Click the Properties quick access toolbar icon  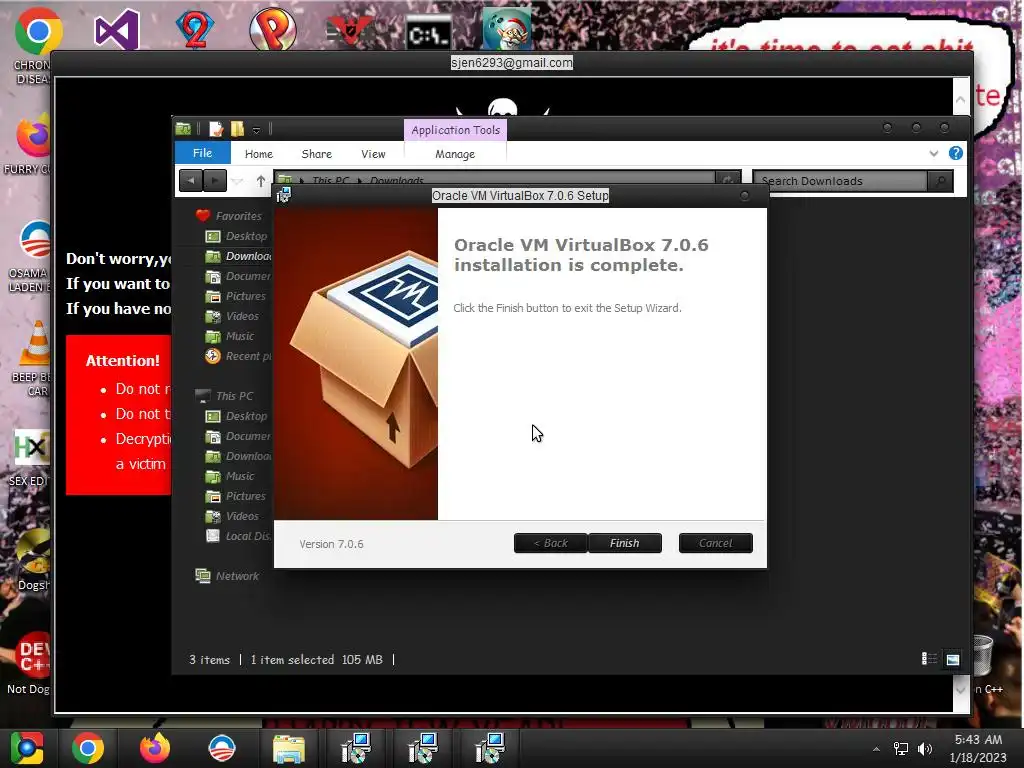[x=216, y=129]
